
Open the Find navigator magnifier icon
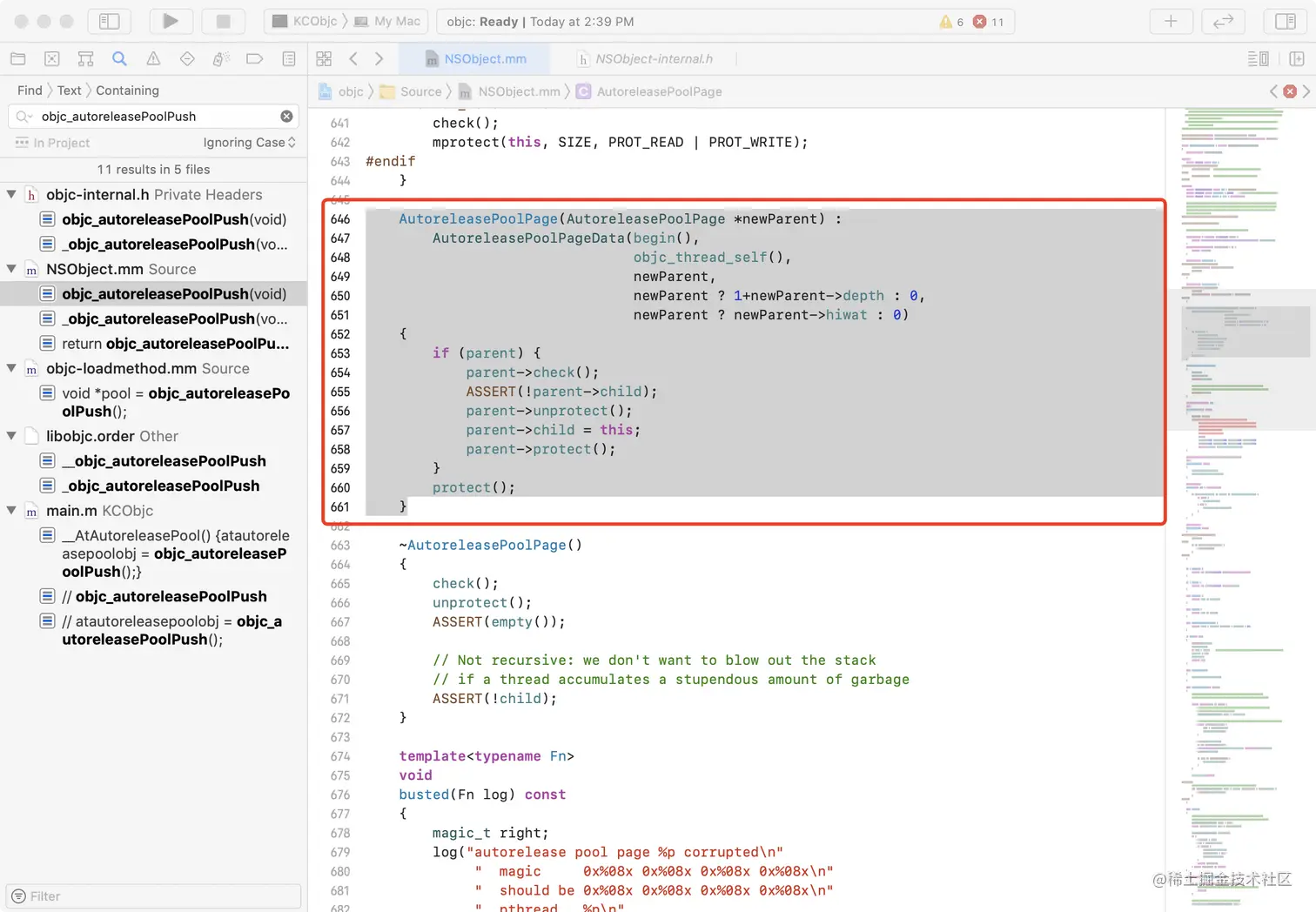119,59
